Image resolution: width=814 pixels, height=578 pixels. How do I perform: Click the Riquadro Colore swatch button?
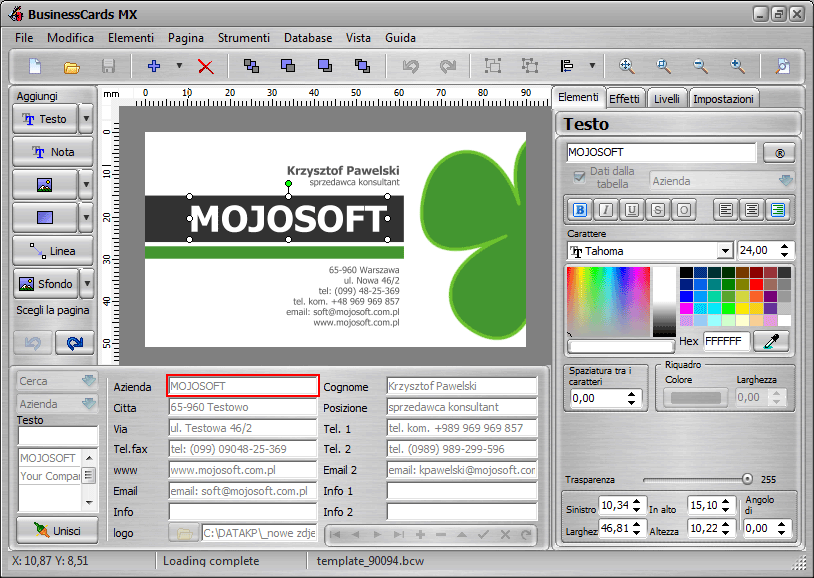(x=695, y=398)
